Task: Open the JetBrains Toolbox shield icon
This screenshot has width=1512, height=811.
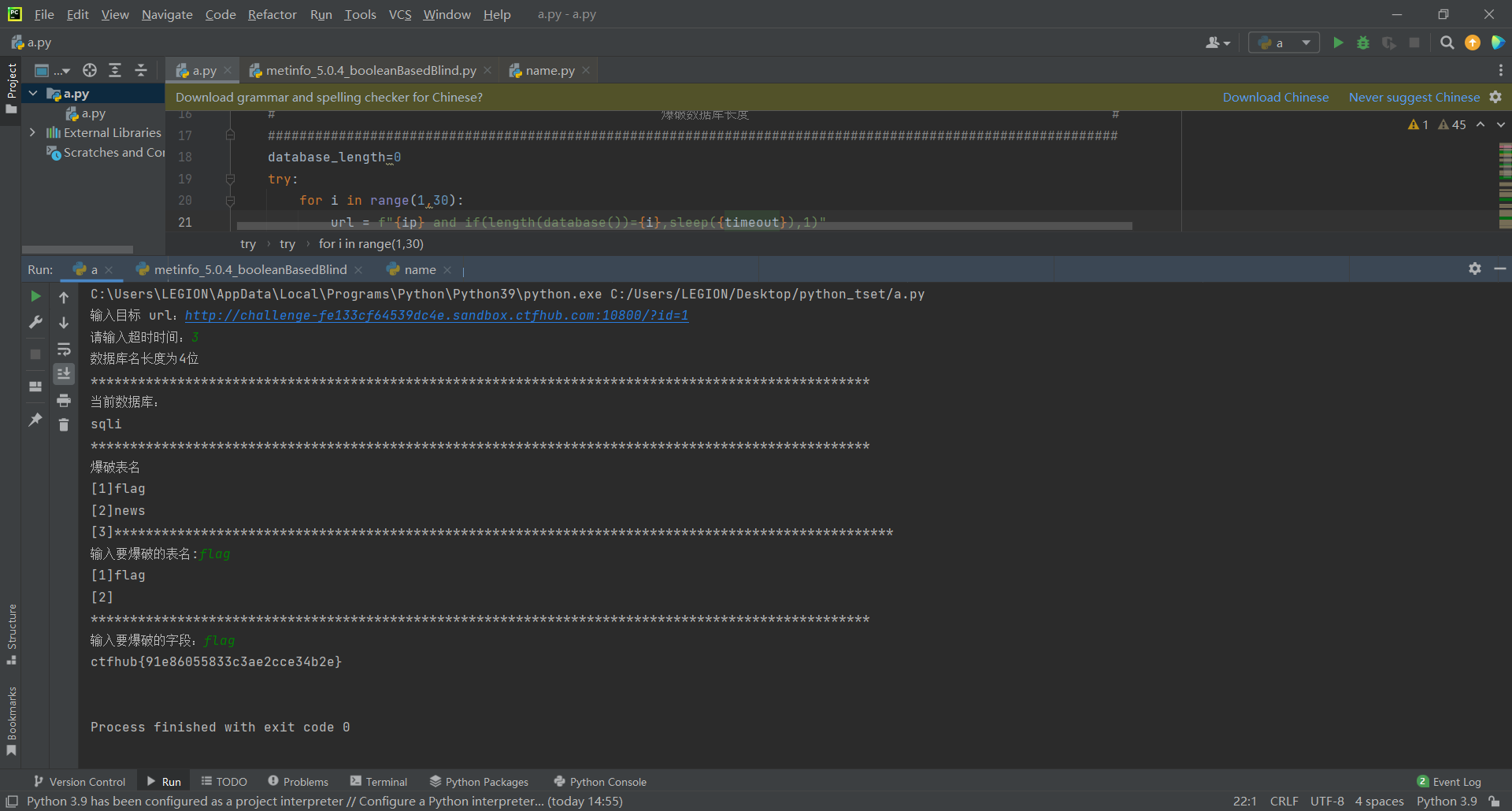Action: point(1498,43)
